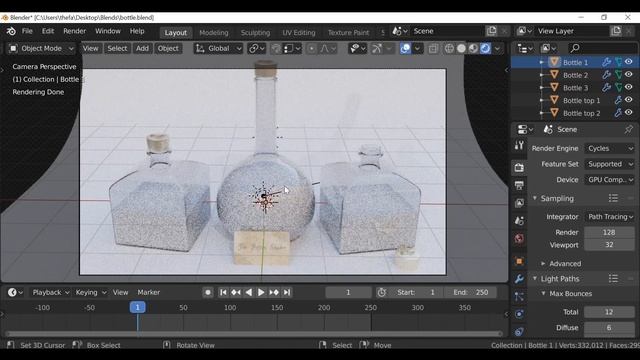
Task: Hide Bottle top 2 in viewport
Action: click(629, 112)
